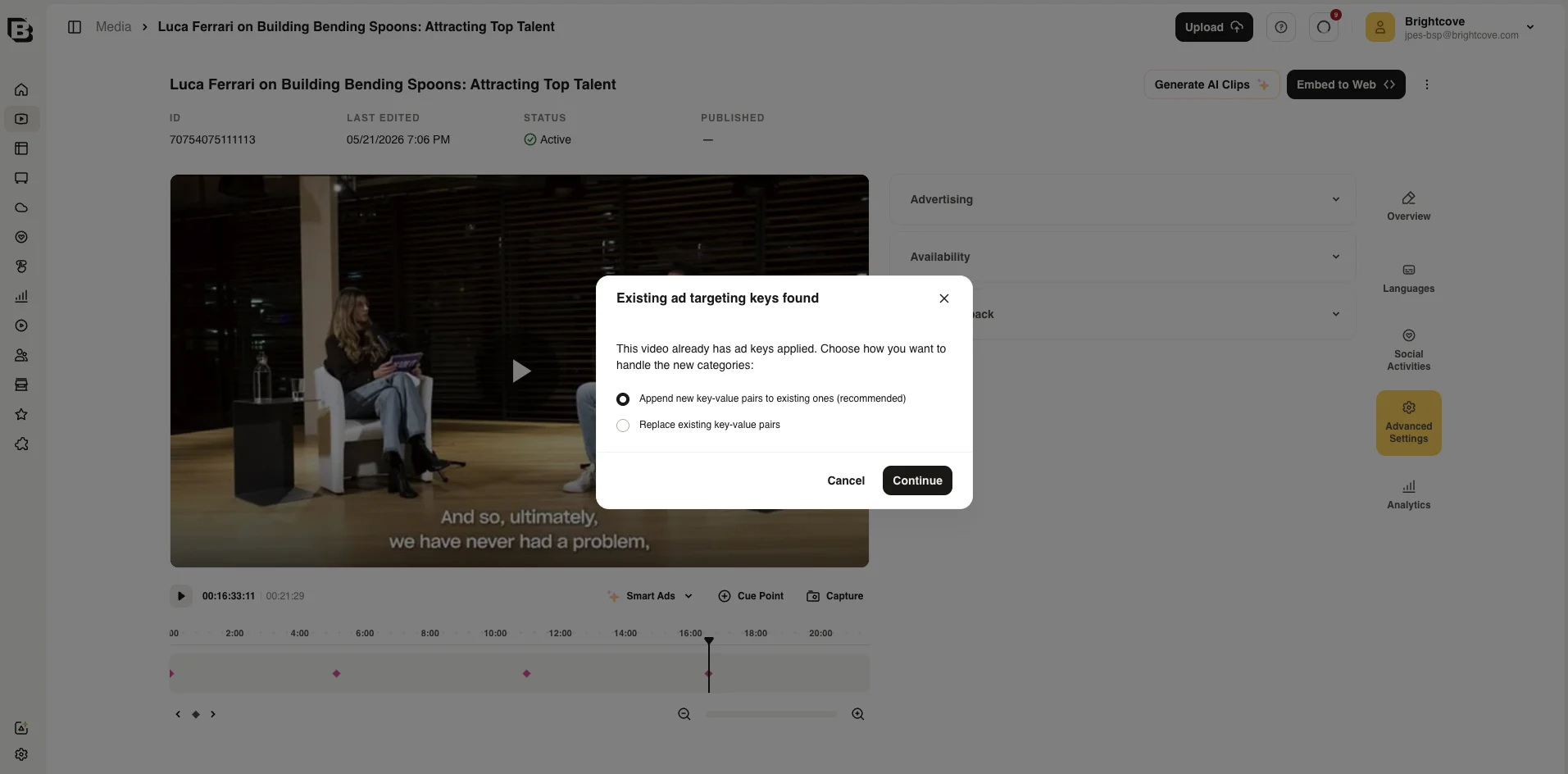
Task: Click the timeline zoom slider track
Action: (x=770, y=714)
